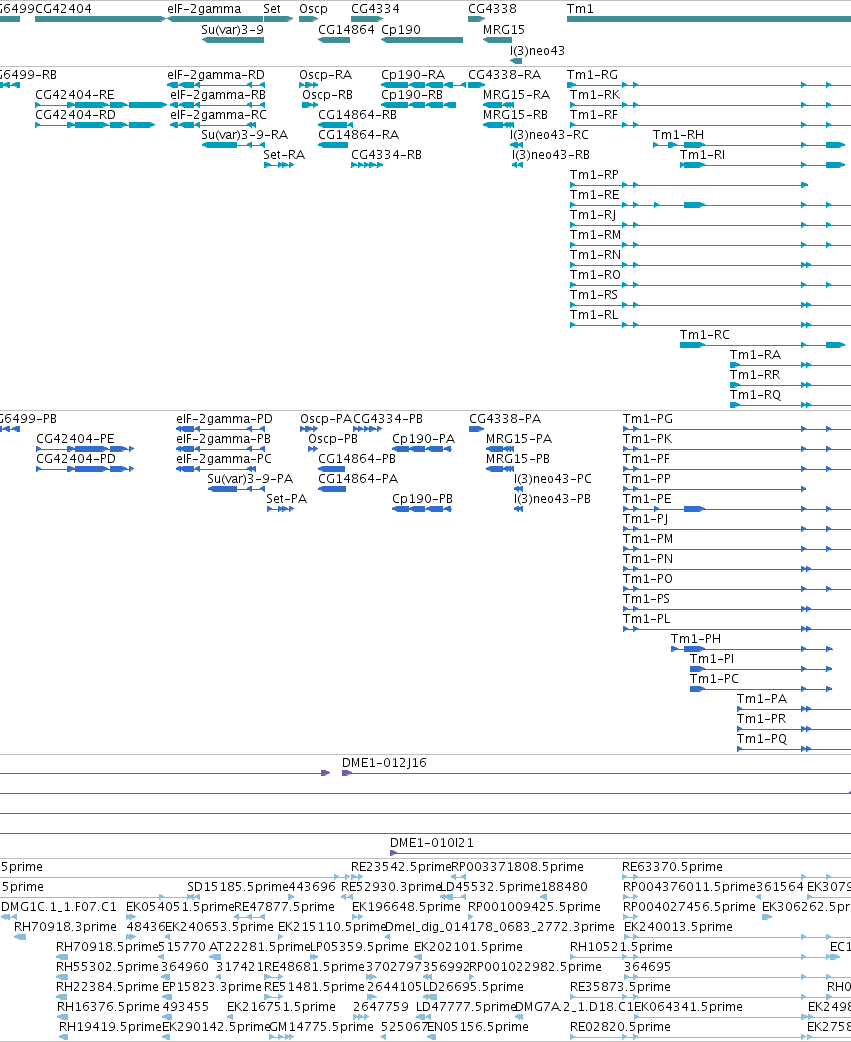Select the Oscp gene label
Viewport: 851px width, 1042px height.
pos(313,9)
